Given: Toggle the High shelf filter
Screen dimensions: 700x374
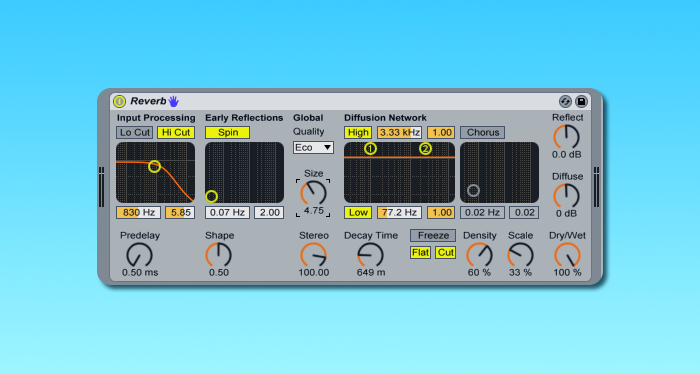Looking at the screenshot, I should [x=358, y=133].
